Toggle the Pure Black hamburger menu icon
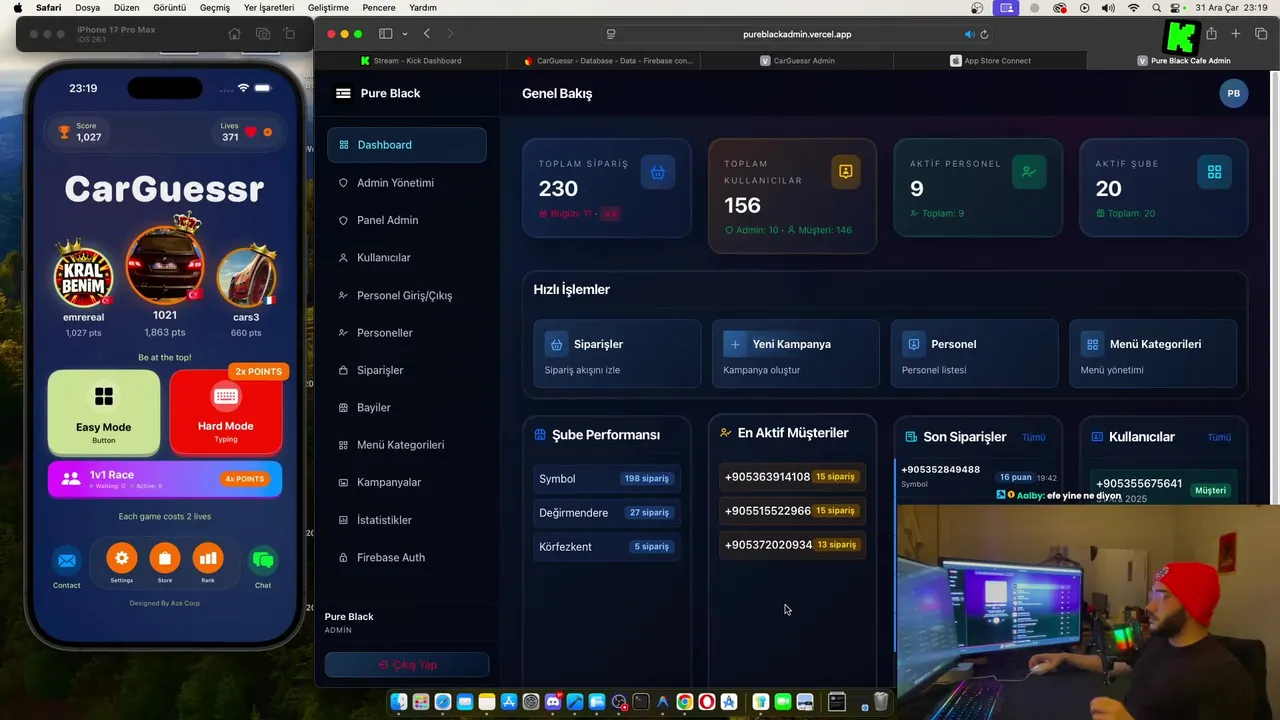The width and height of the screenshot is (1280, 720). pyautogui.click(x=343, y=93)
